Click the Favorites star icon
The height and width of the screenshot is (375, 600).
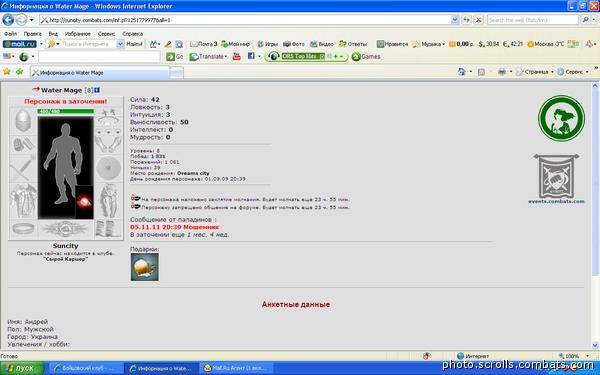7,72
